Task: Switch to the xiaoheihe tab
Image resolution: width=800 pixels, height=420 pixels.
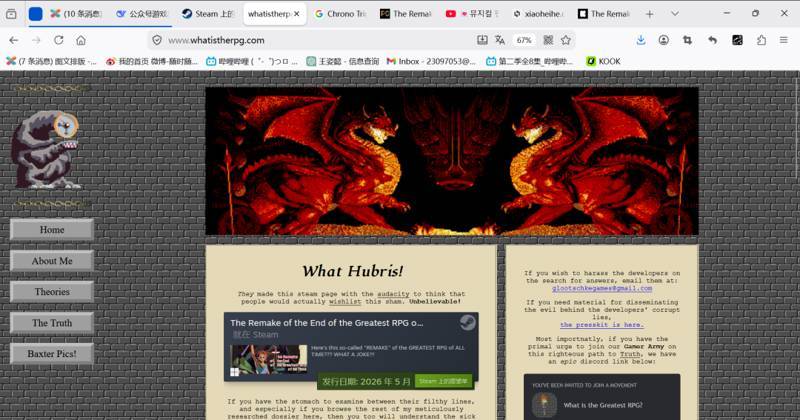Action: 538,14
